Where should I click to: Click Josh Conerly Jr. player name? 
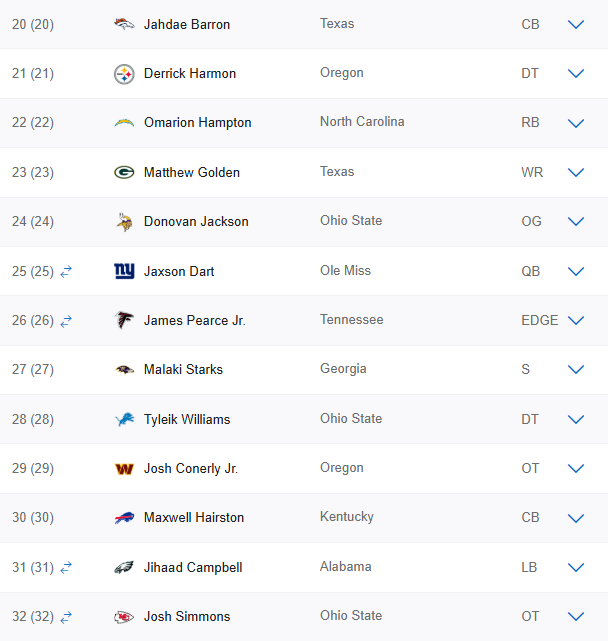click(191, 469)
